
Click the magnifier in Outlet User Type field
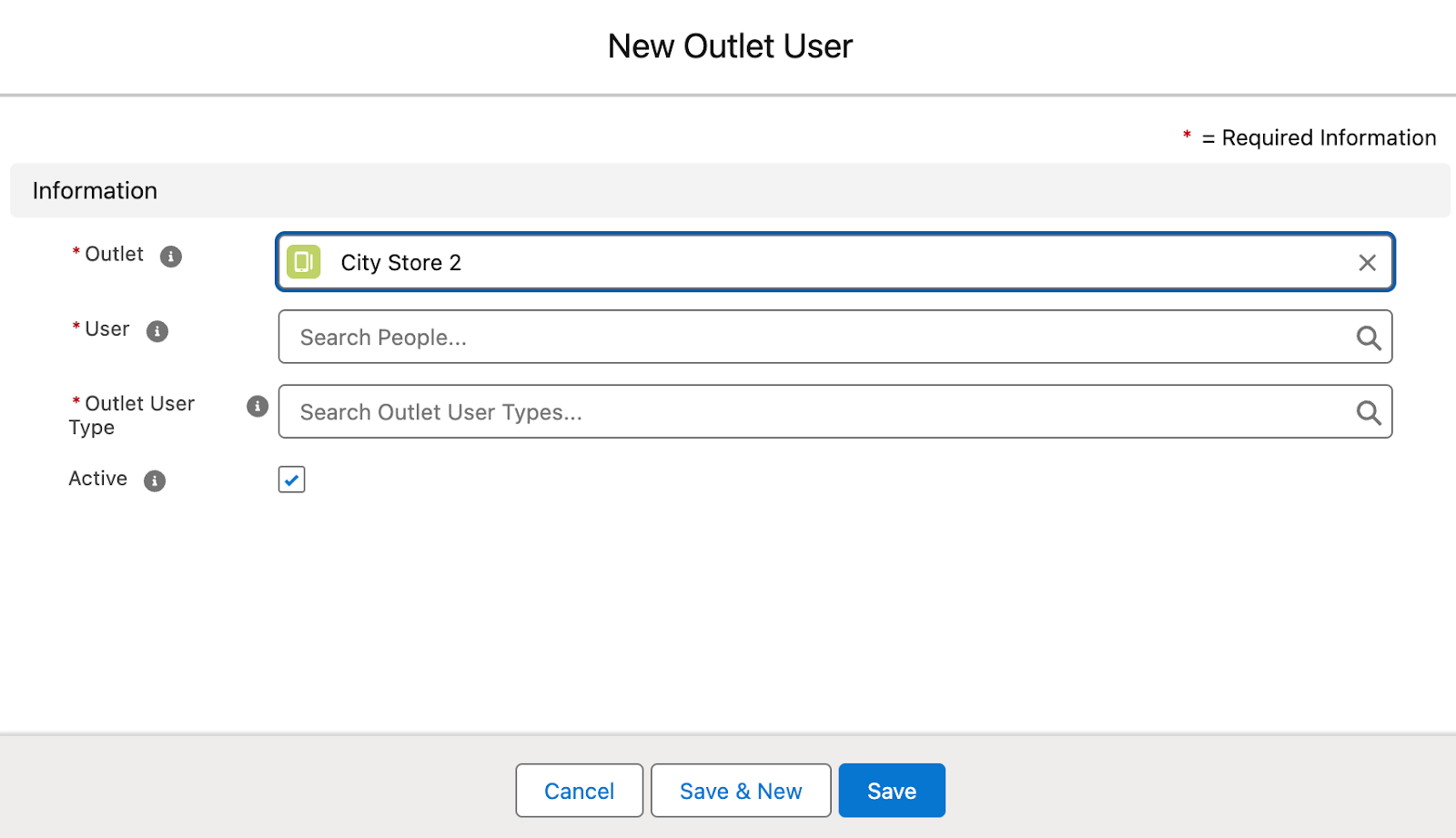coord(1369,412)
